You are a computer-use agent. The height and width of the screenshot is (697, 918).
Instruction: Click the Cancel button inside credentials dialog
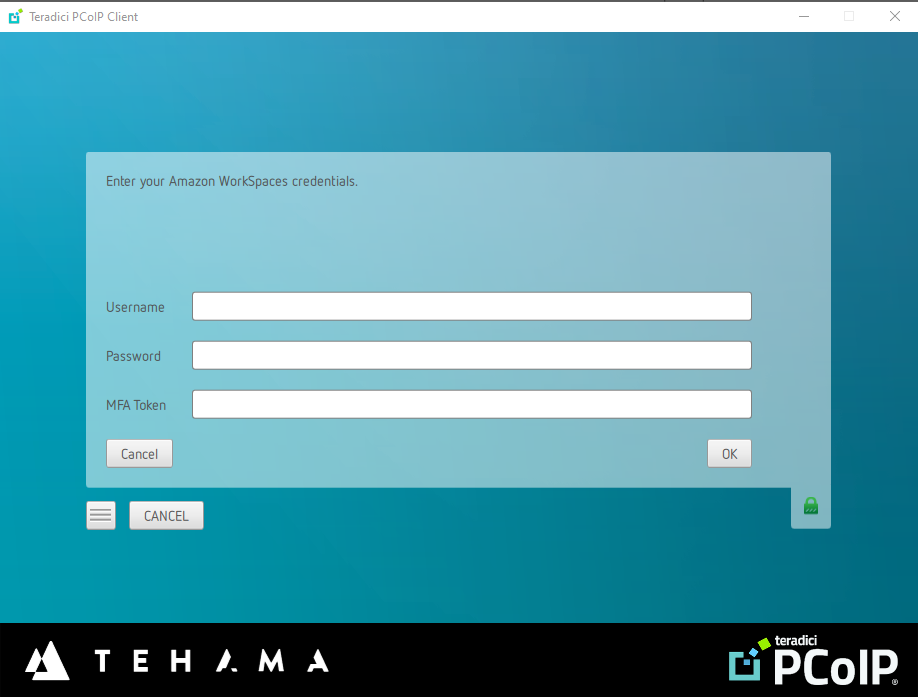click(x=139, y=454)
